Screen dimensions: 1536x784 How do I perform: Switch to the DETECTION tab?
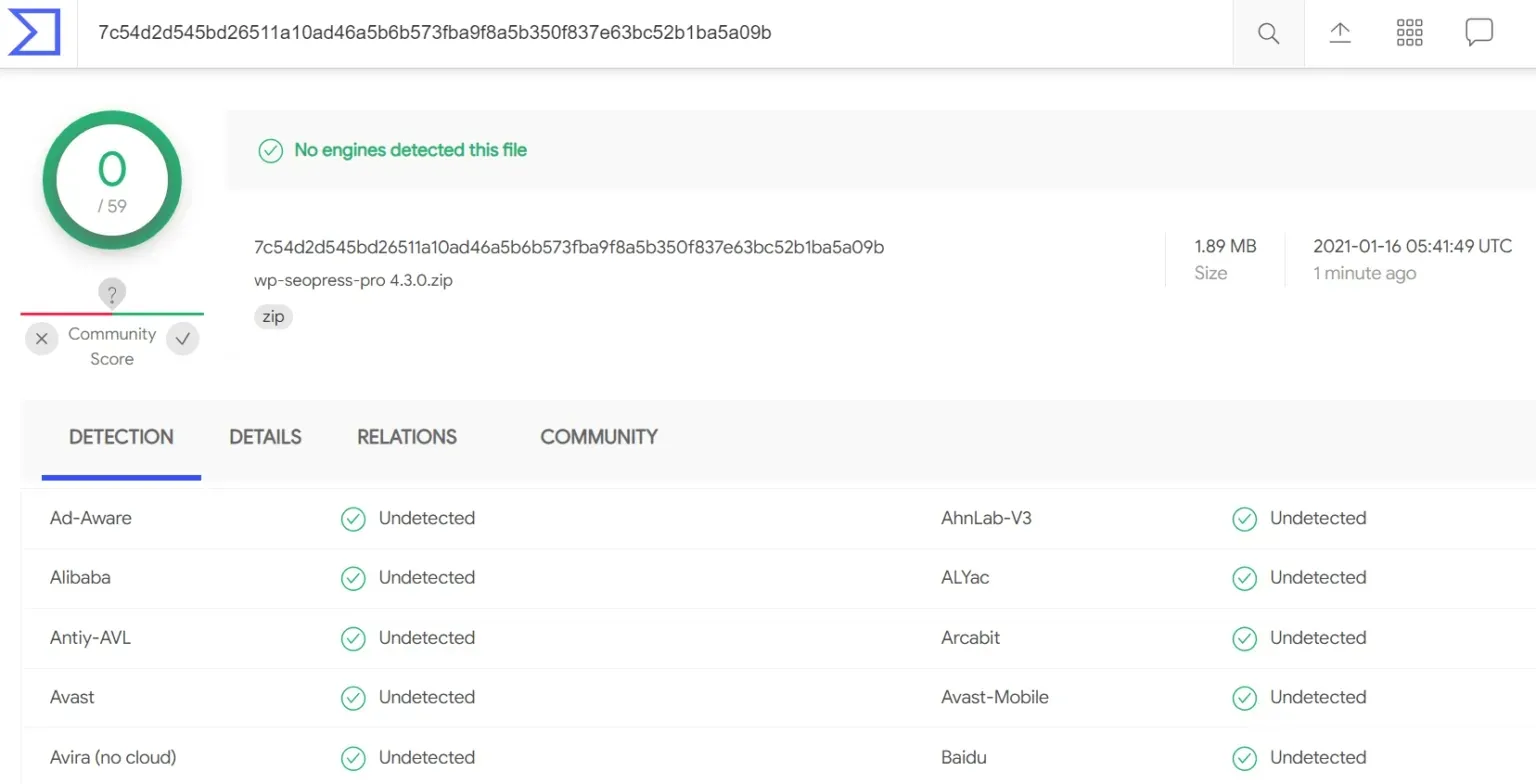tap(121, 437)
